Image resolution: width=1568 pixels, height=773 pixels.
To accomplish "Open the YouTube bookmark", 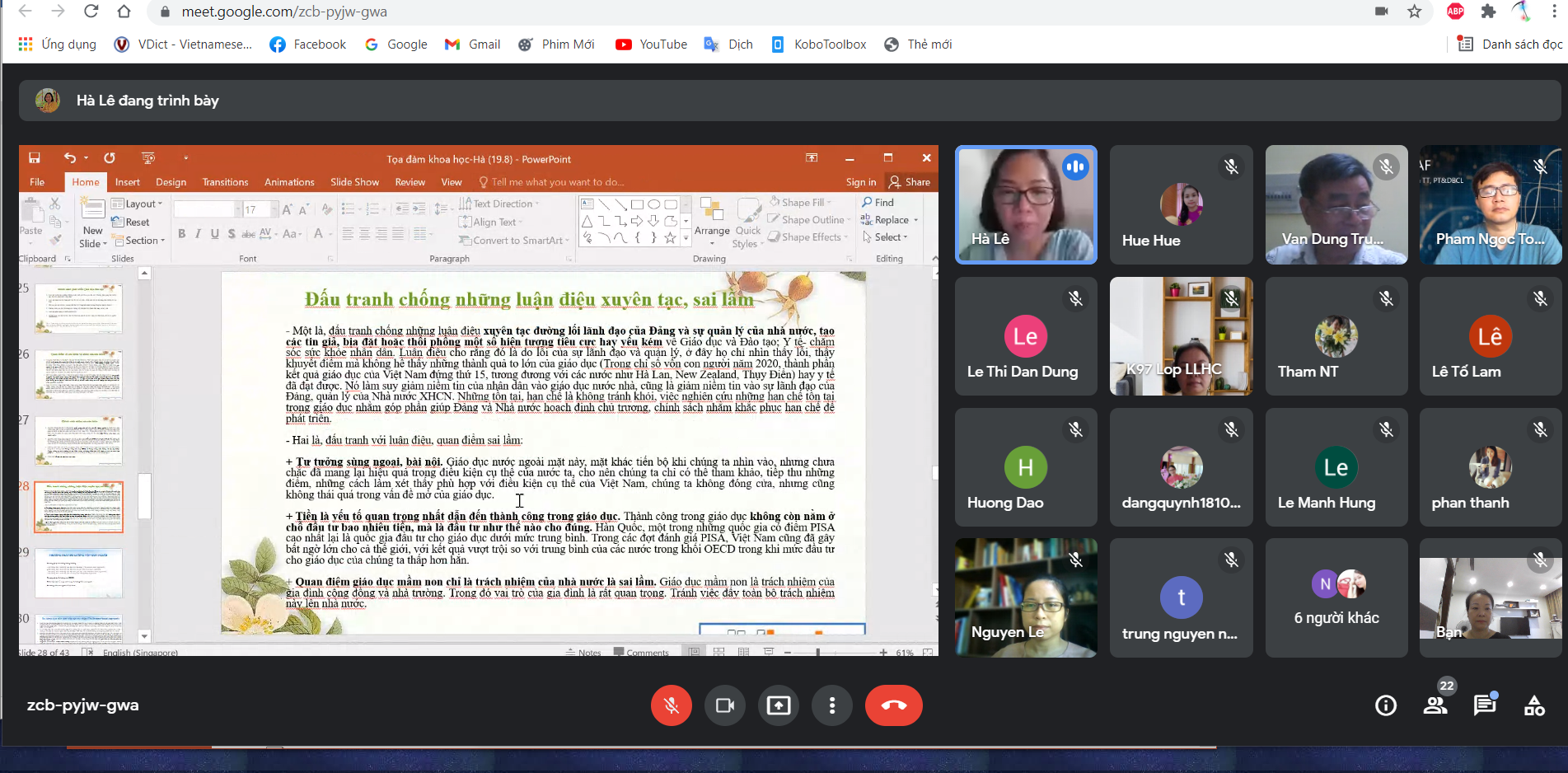I will tap(651, 45).
